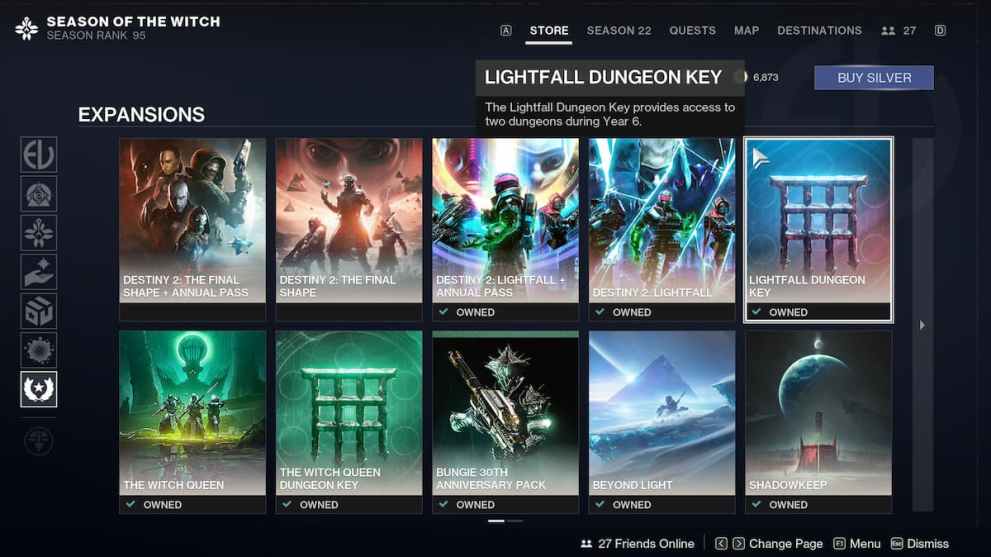The width and height of the screenshot is (991, 557).
Task: Click the Buy Silver button
Action: pos(873,78)
